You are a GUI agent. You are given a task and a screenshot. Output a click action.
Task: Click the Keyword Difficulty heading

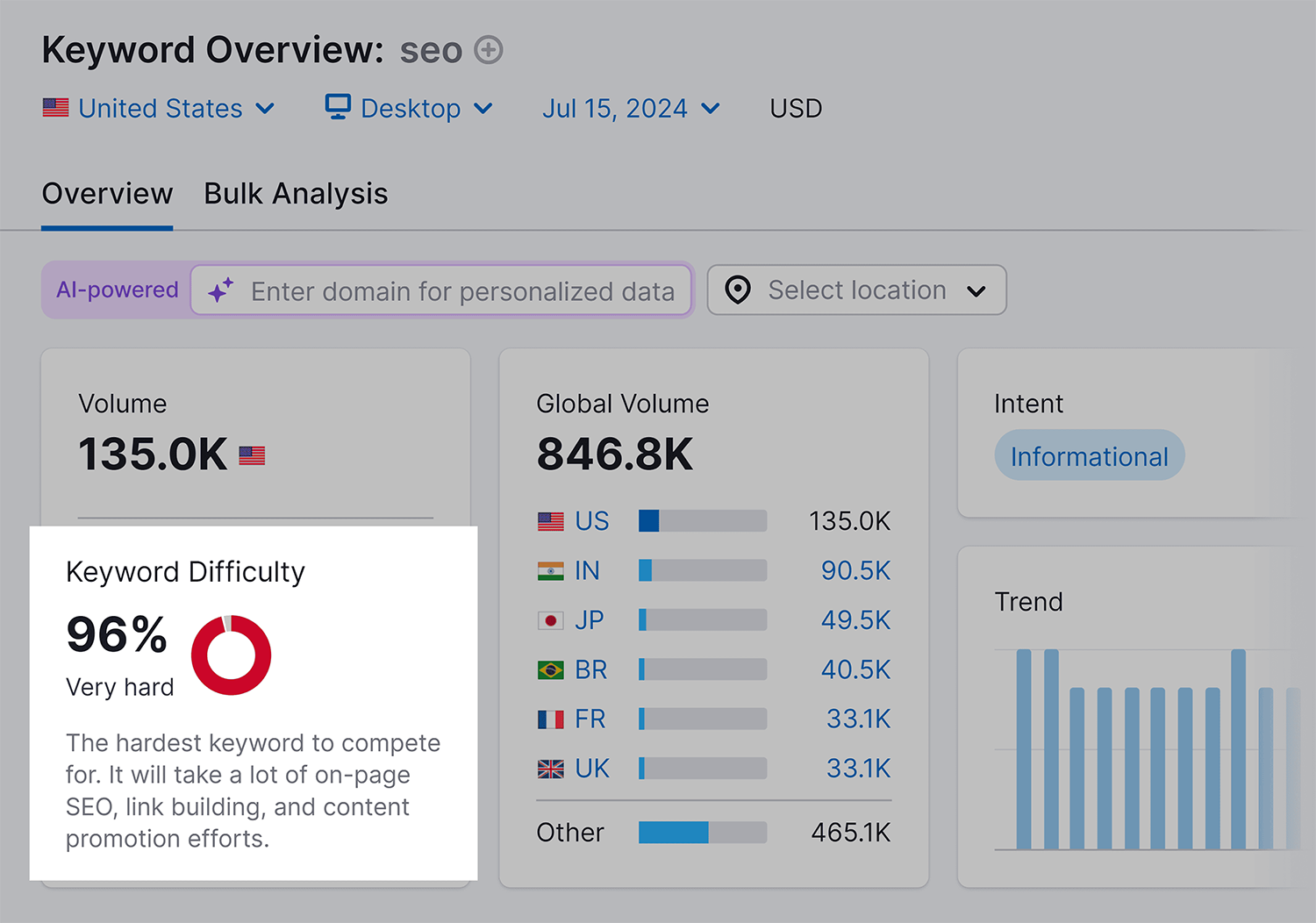coord(185,572)
